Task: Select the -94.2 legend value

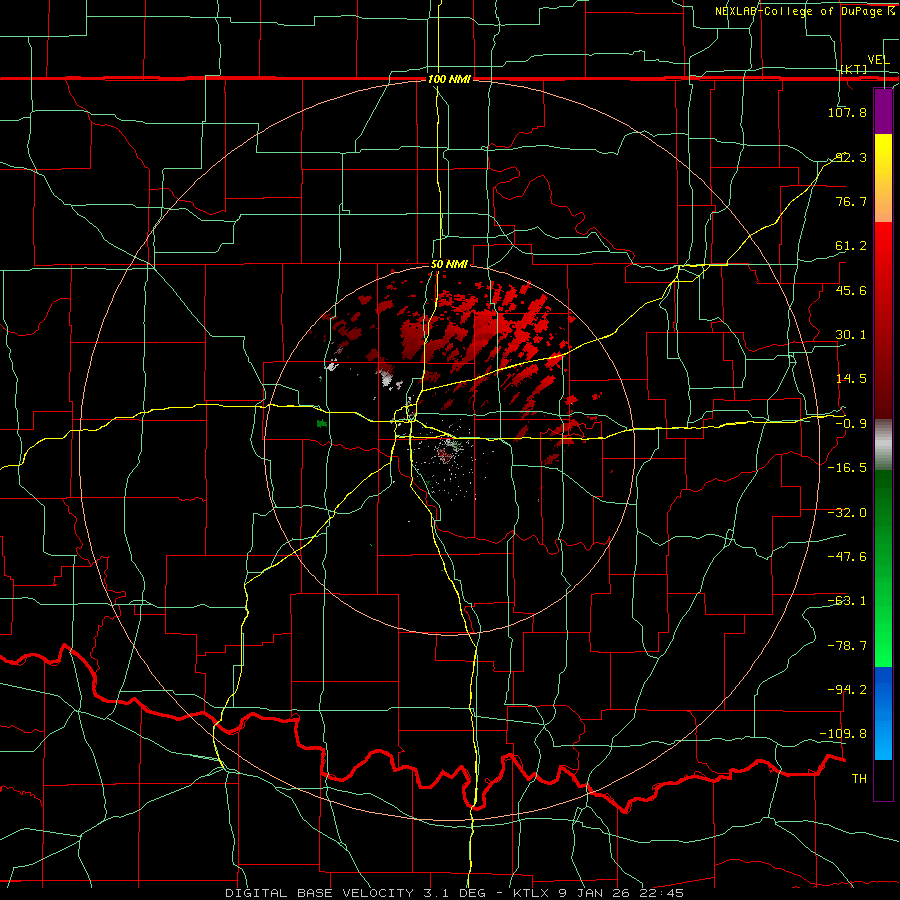Action: pos(847,690)
